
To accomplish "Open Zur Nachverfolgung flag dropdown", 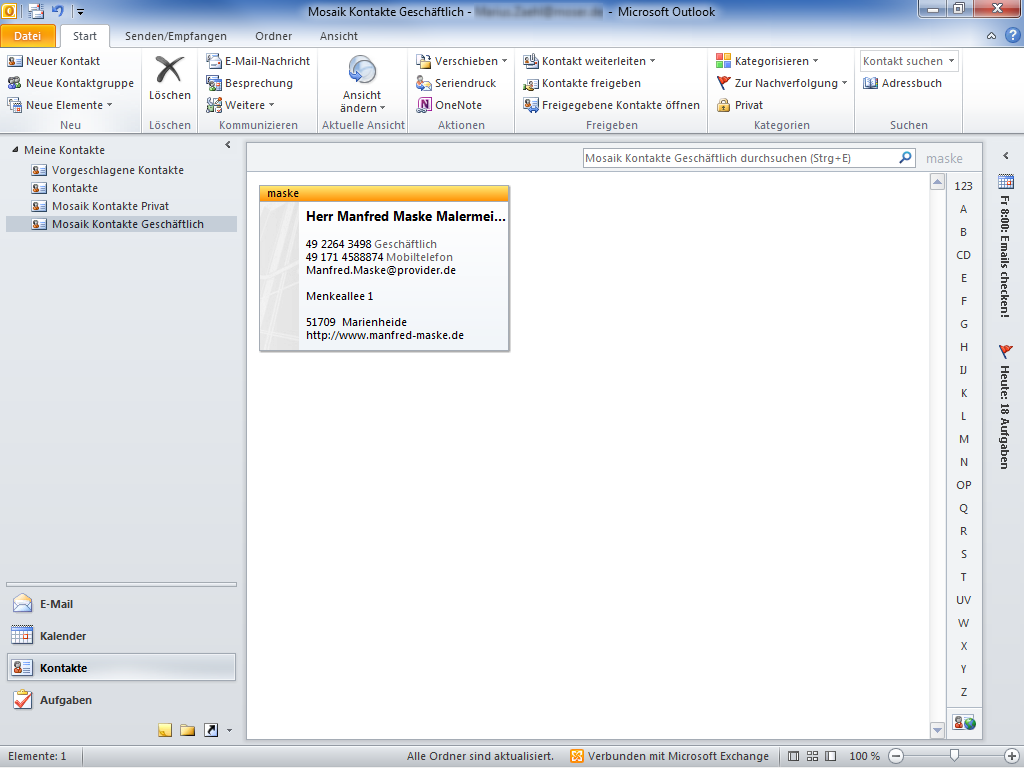I will pos(782,83).
